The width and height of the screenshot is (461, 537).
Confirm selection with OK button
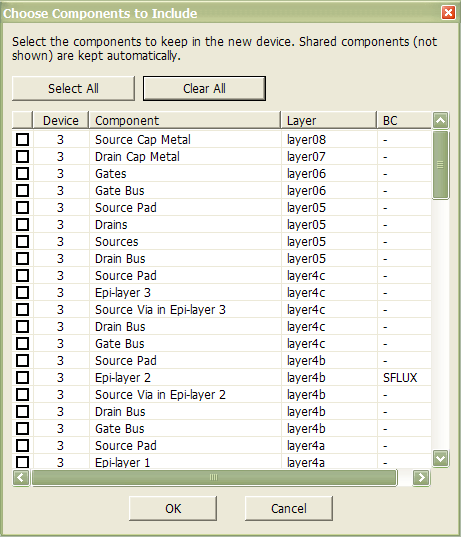(173, 509)
